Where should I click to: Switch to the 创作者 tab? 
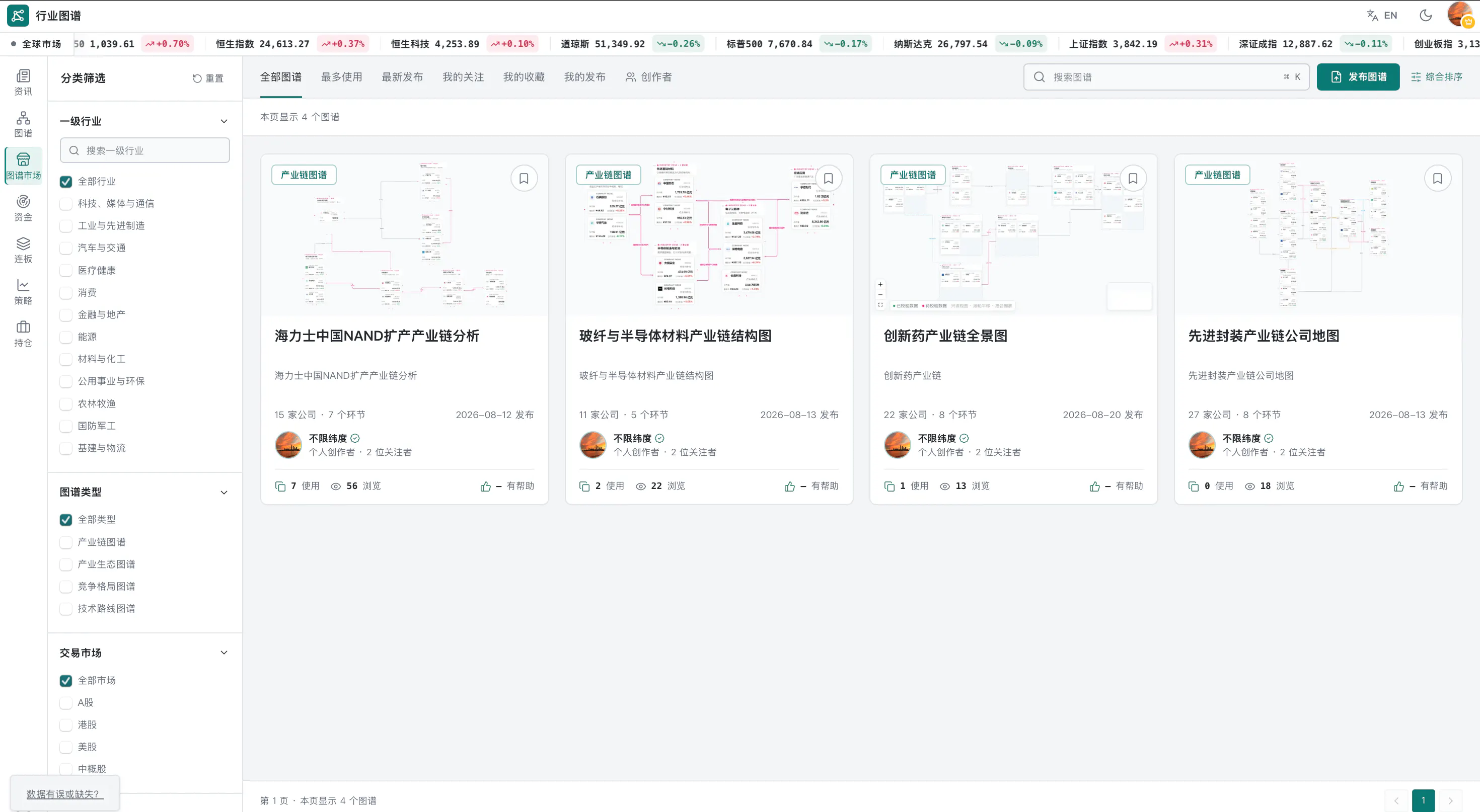coord(649,77)
